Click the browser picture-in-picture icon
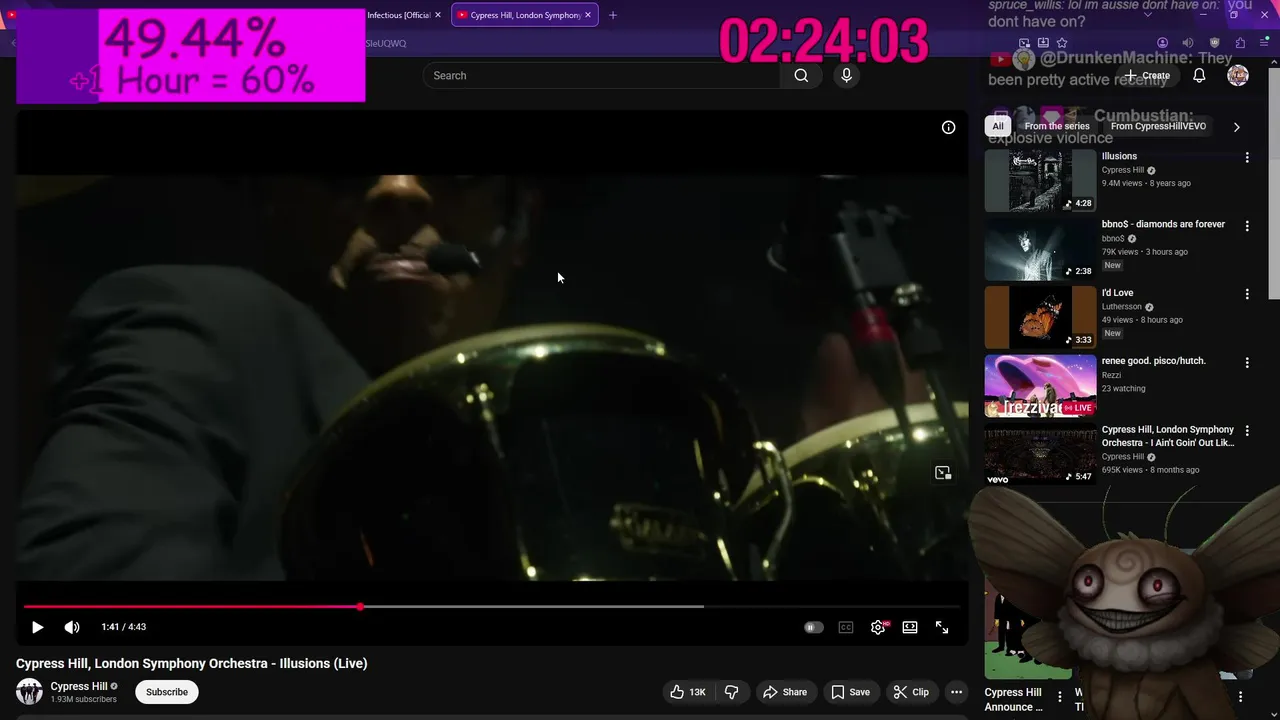 (1024, 43)
